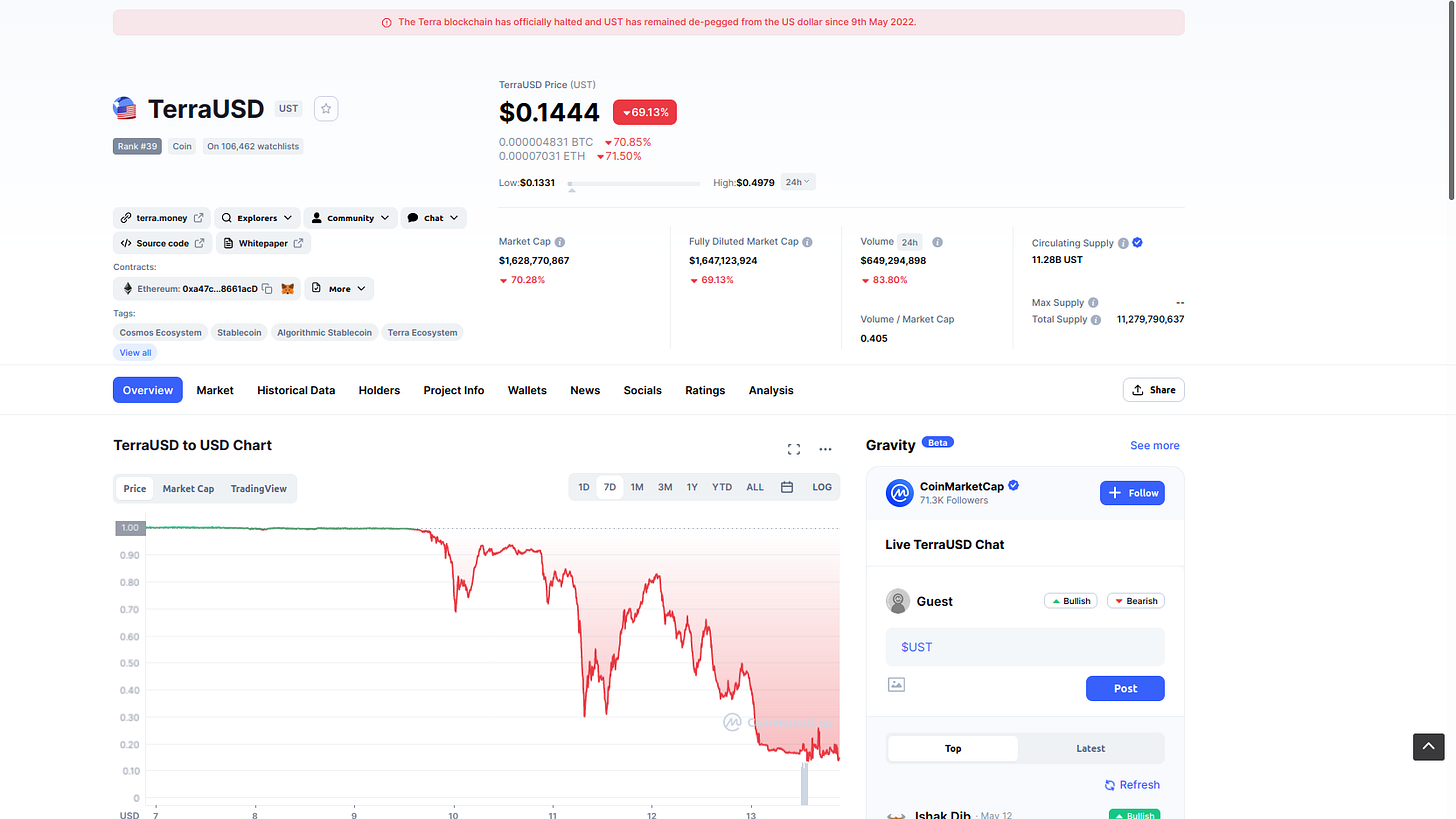
Task: Switch chart to Price view
Action: click(x=135, y=489)
